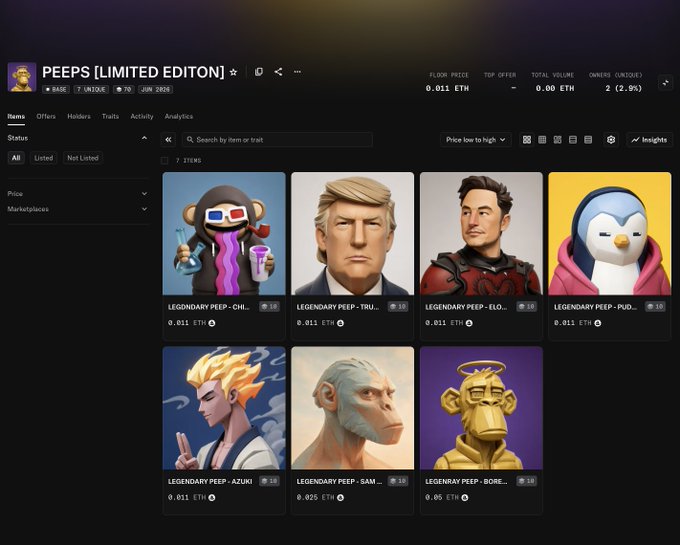Image resolution: width=680 pixels, height=545 pixels.
Task: Select the Listed status filter
Action: point(44,158)
